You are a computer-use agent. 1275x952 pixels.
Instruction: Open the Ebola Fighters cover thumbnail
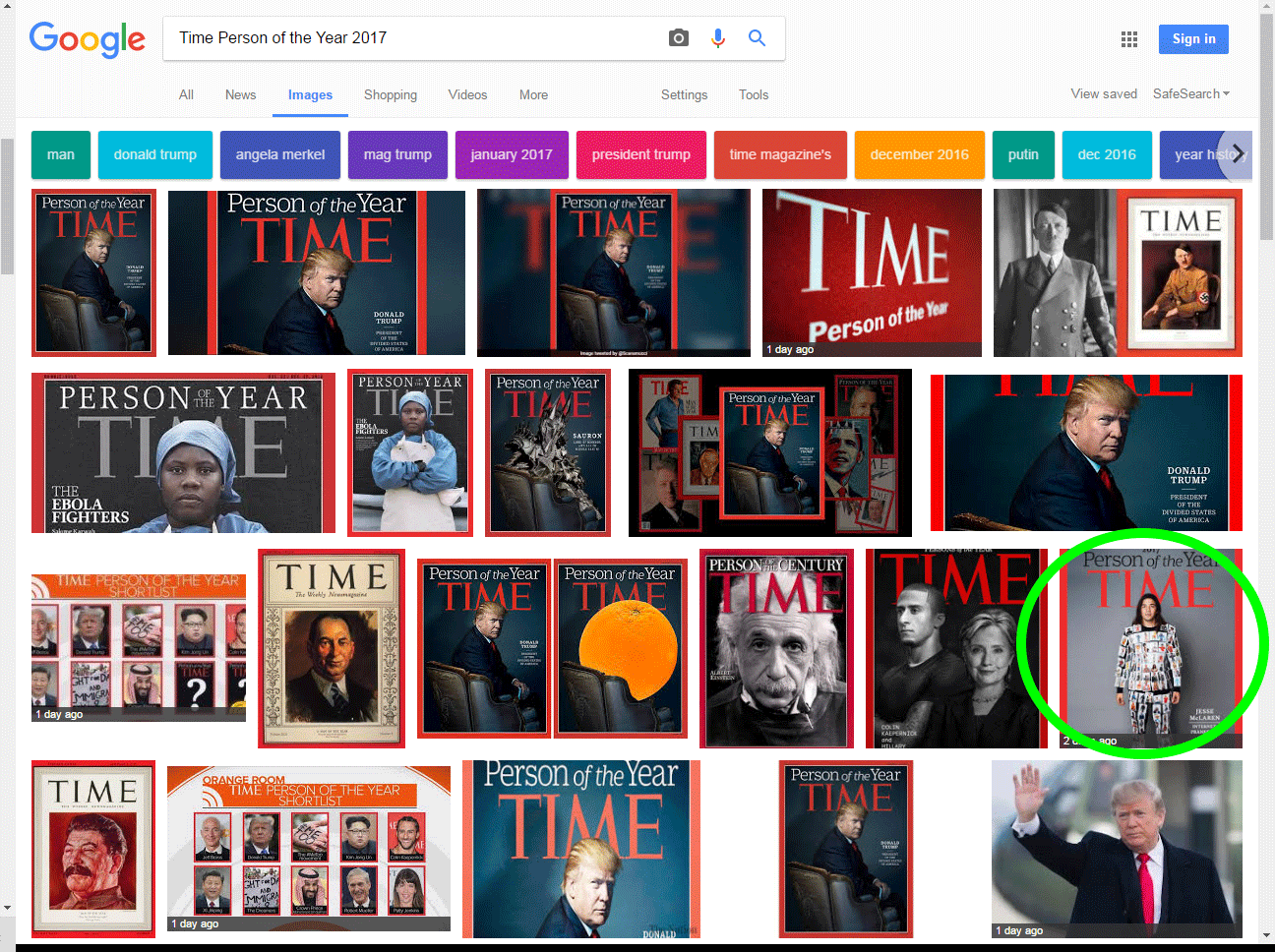click(x=183, y=452)
